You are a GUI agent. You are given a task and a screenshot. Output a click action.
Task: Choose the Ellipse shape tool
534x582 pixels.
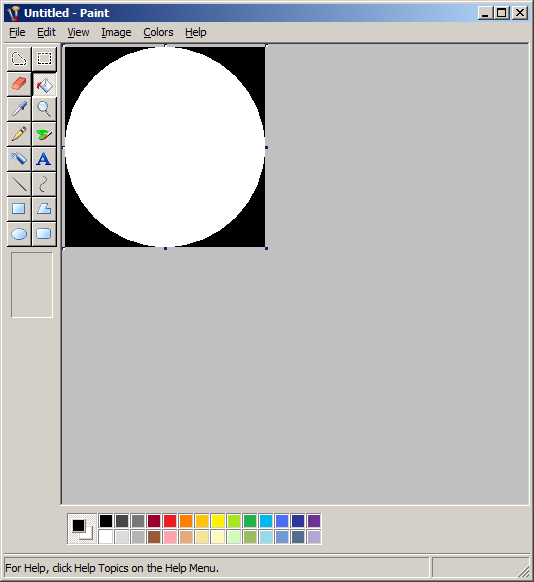coord(19,234)
